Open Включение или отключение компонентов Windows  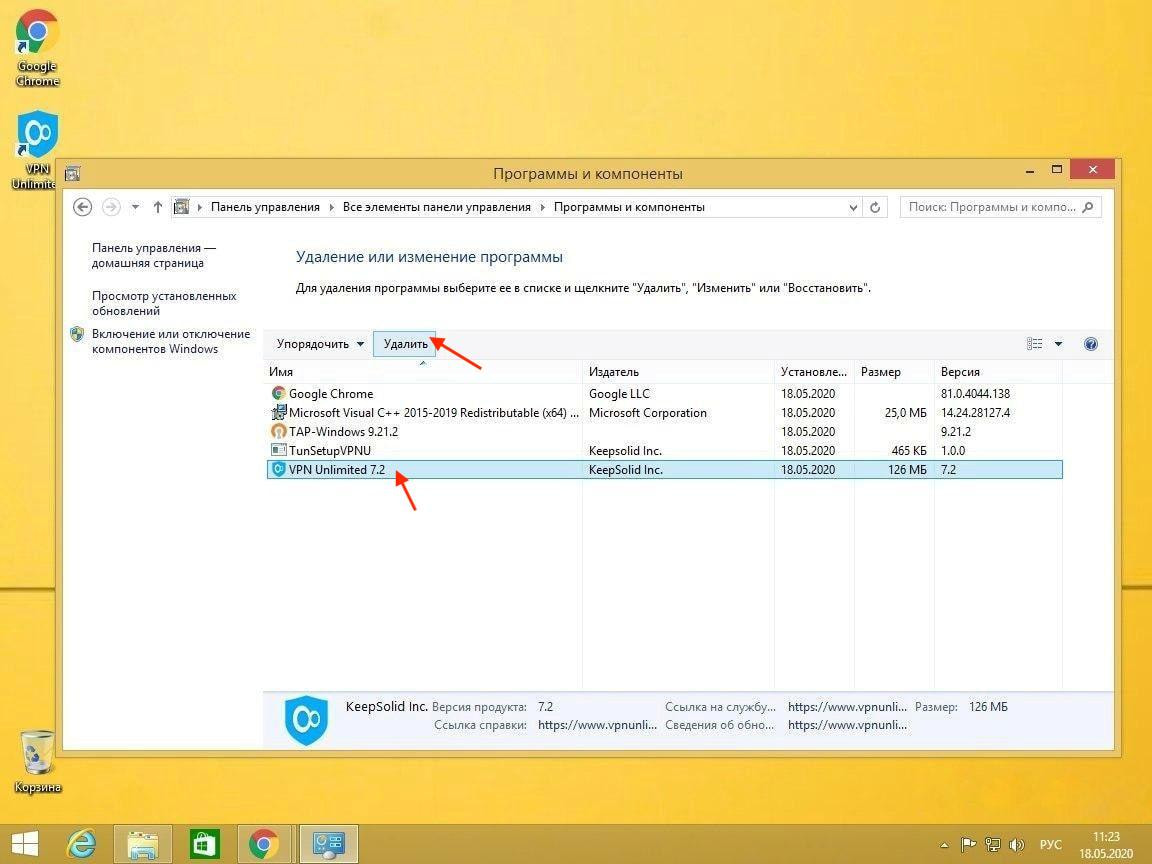point(170,341)
